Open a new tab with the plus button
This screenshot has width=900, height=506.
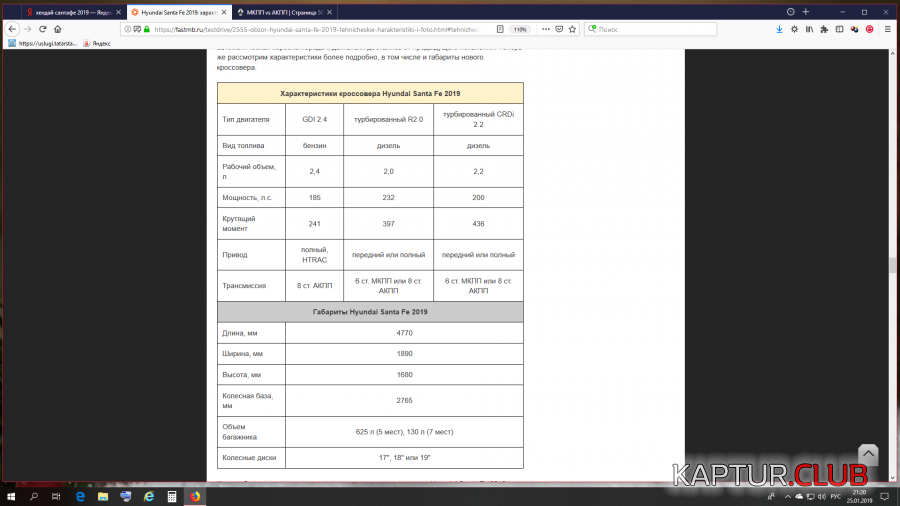(806, 11)
